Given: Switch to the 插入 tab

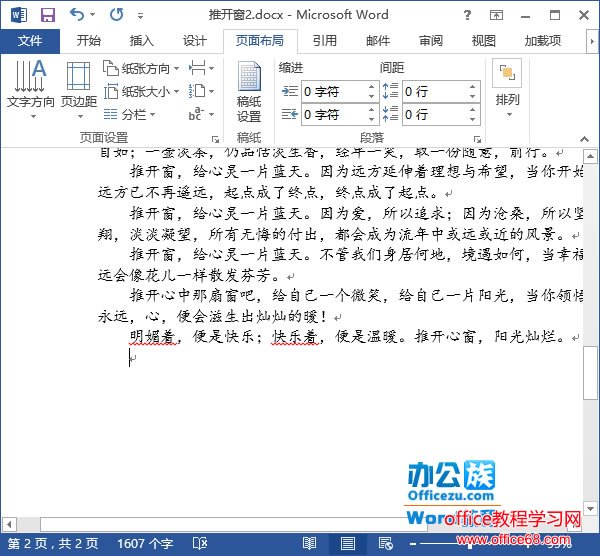Looking at the screenshot, I should click(142, 41).
